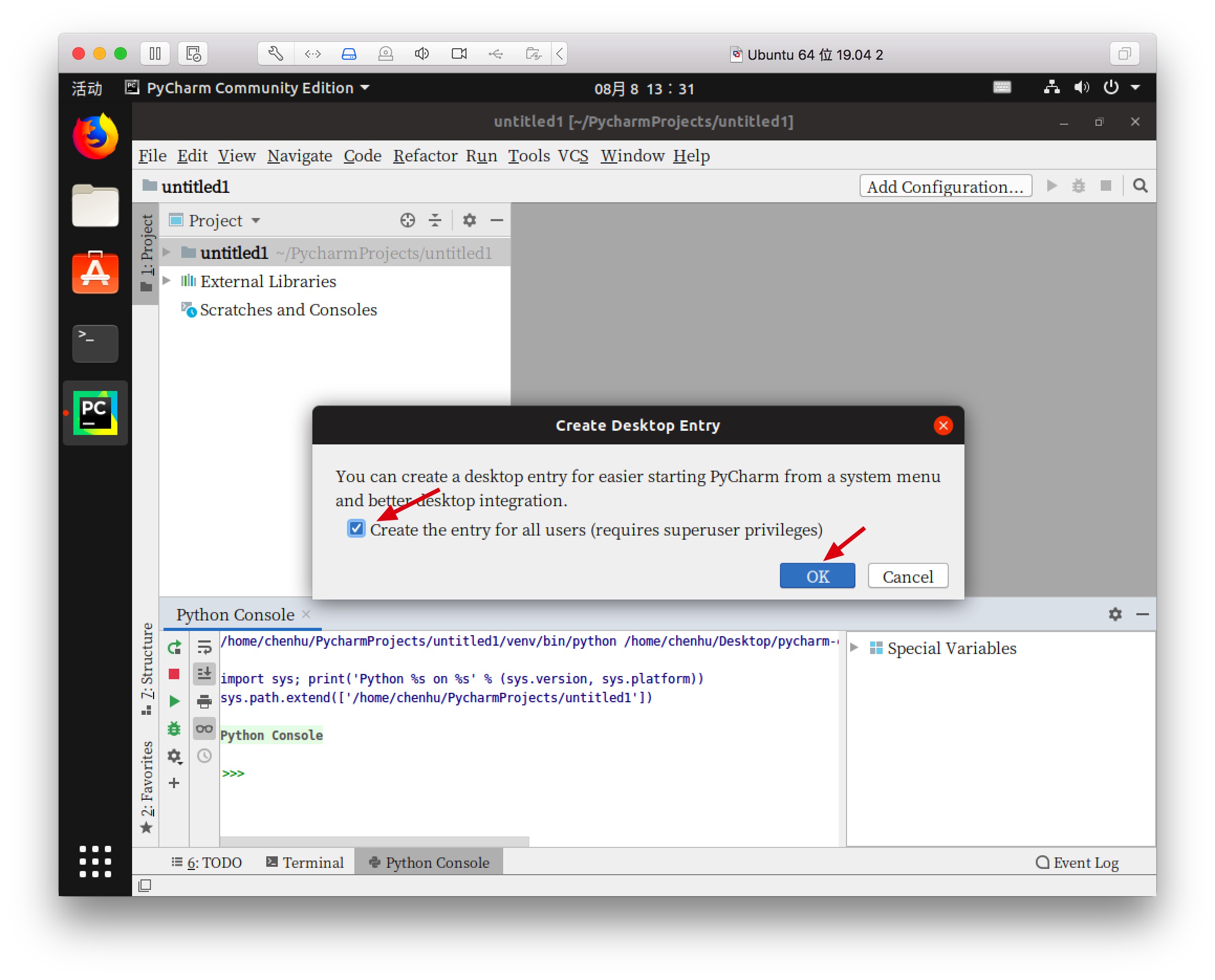This screenshot has width=1215, height=980.
Task: Open Terminal from the Ubuntu dock
Action: [95, 343]
